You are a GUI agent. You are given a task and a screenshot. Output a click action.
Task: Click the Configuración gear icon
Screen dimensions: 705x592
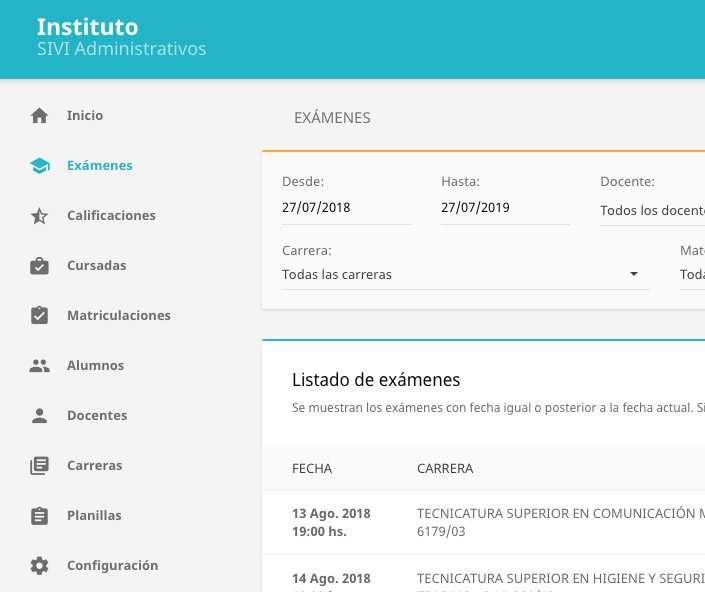point(40,565)
